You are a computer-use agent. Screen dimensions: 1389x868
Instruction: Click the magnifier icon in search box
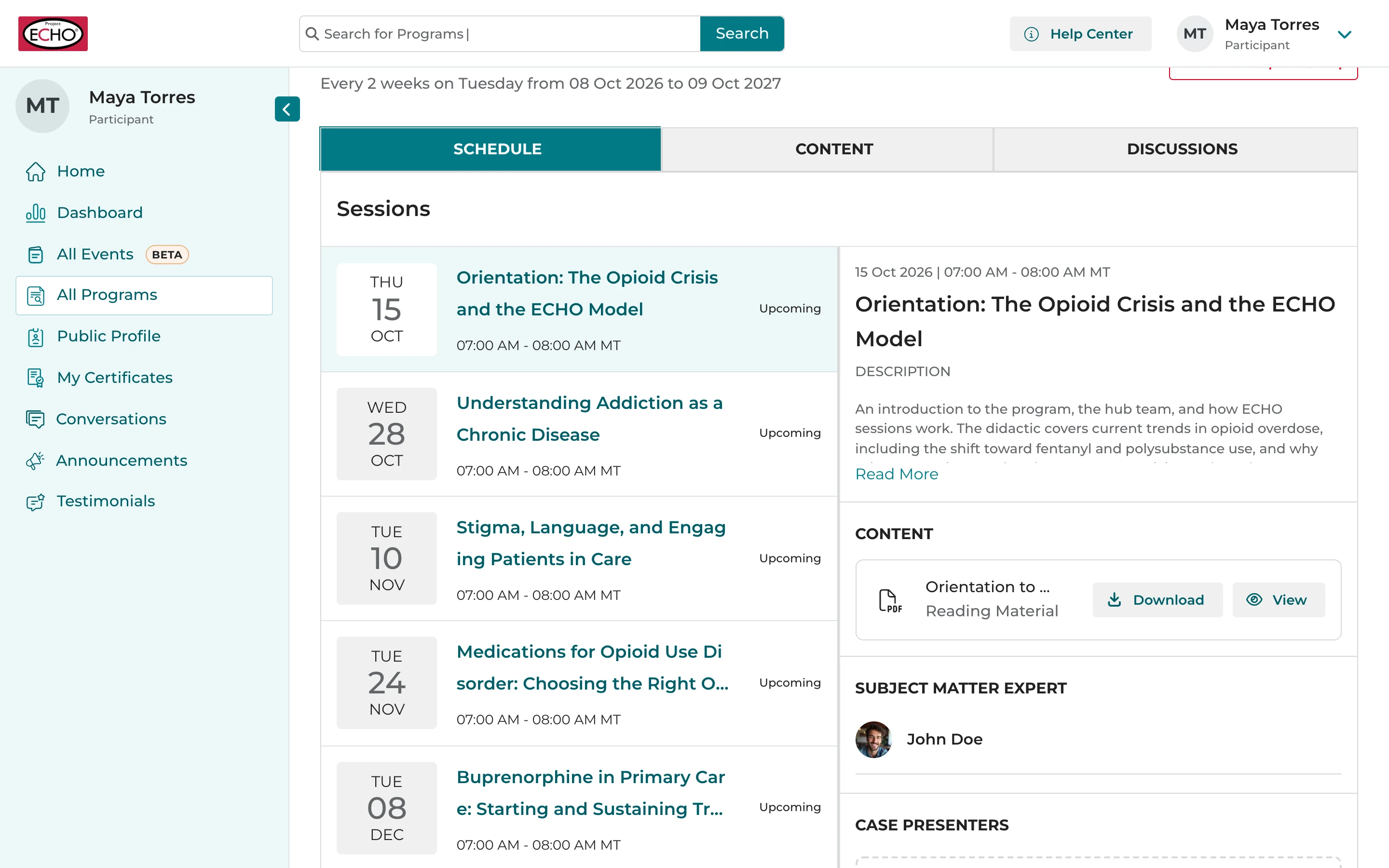click(x=312, y=34)
